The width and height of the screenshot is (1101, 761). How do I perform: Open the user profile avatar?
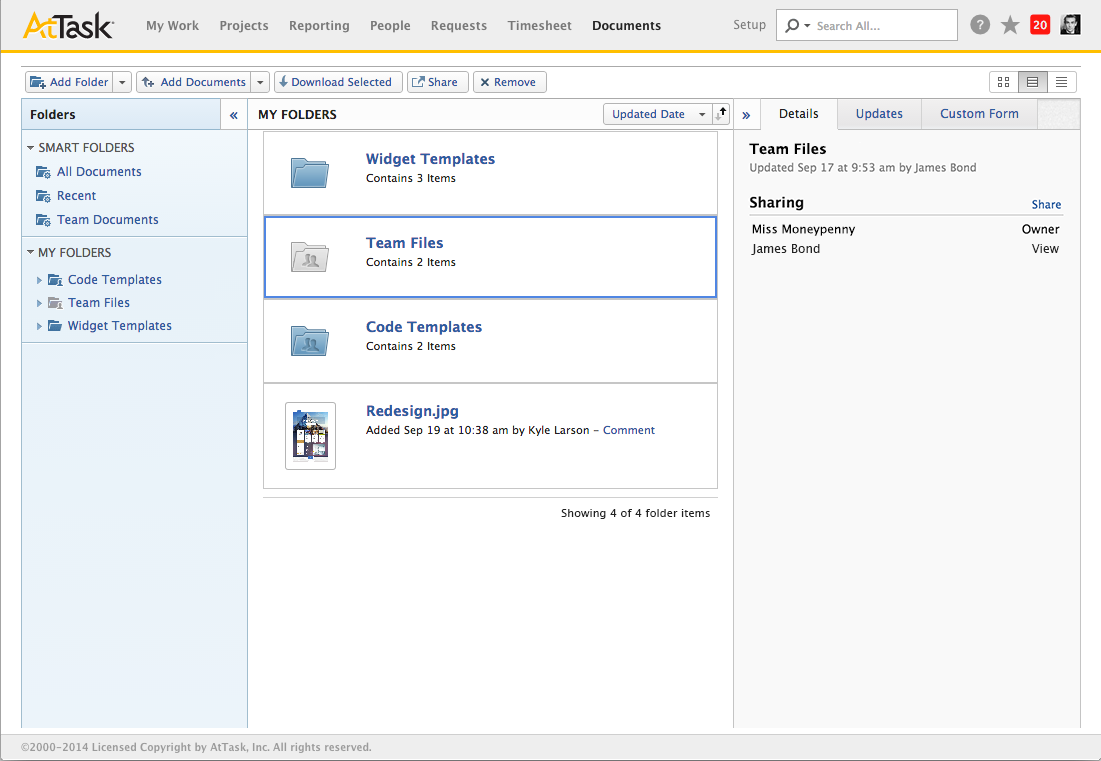(x=1070, y=25)
